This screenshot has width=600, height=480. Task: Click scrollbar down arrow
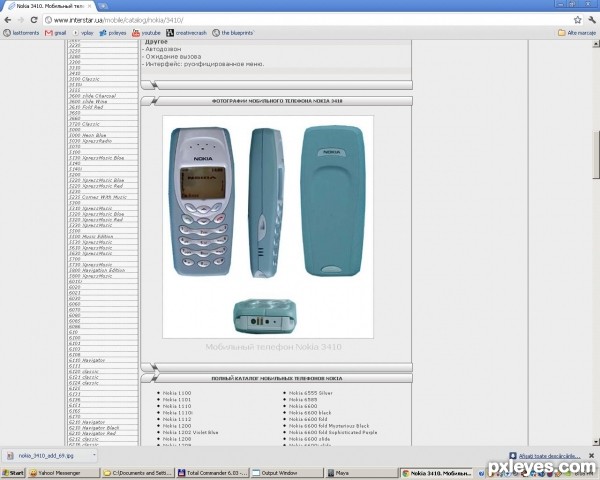[596, 442]
